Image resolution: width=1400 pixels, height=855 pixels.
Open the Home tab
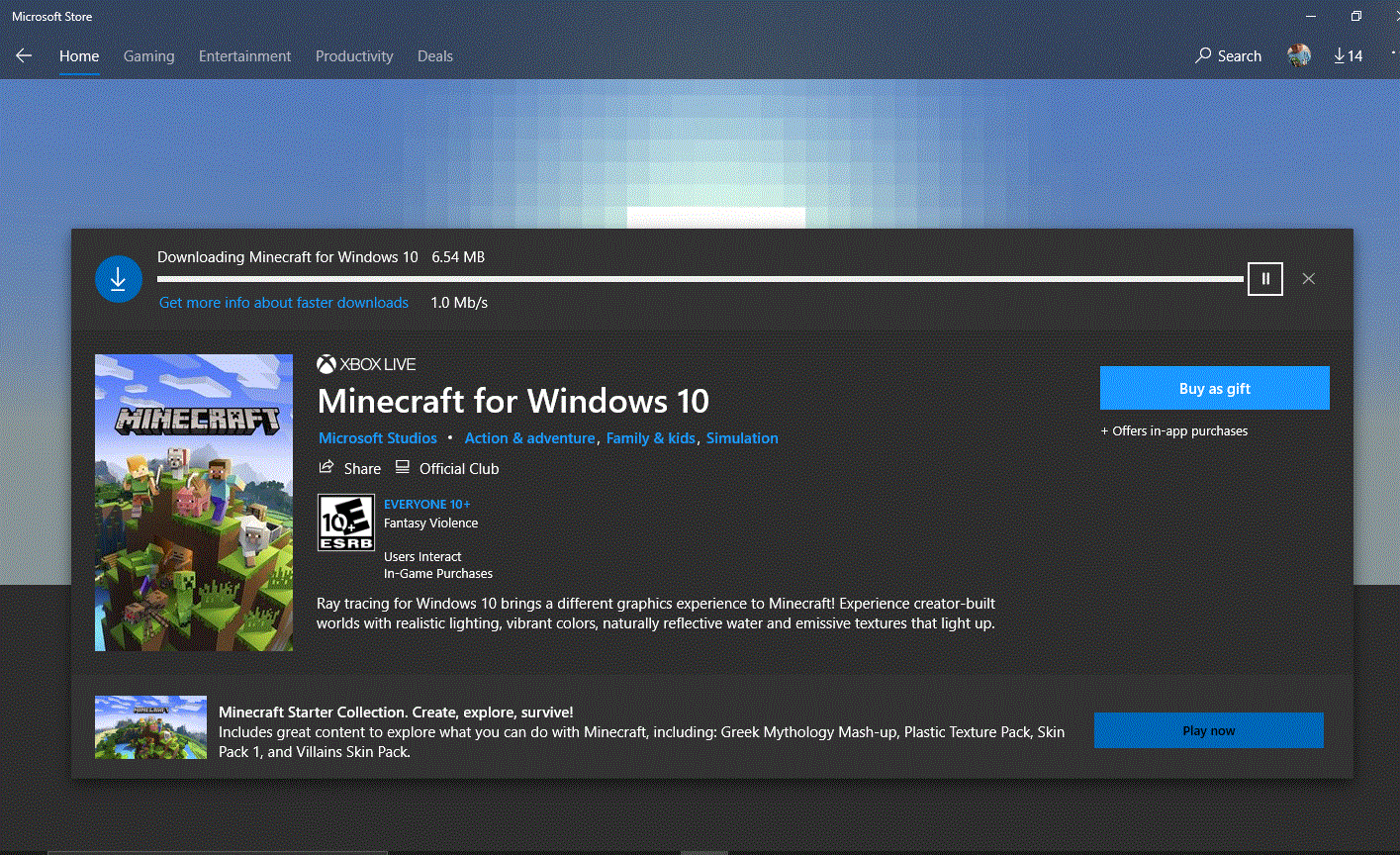(79, 56)
